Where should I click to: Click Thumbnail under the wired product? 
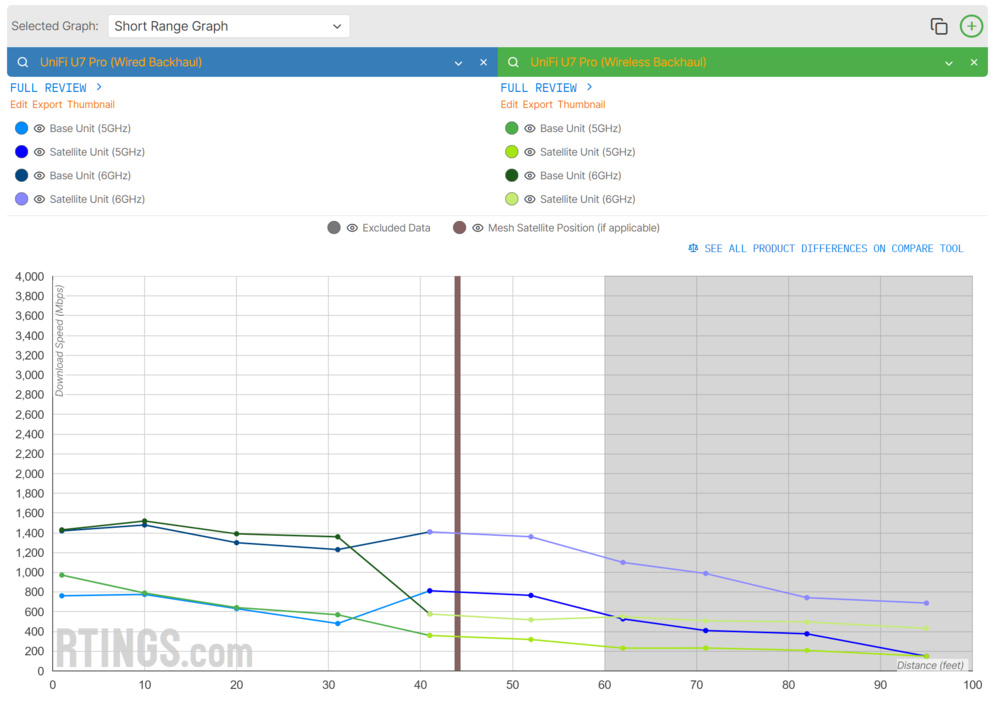coord(91,104)
